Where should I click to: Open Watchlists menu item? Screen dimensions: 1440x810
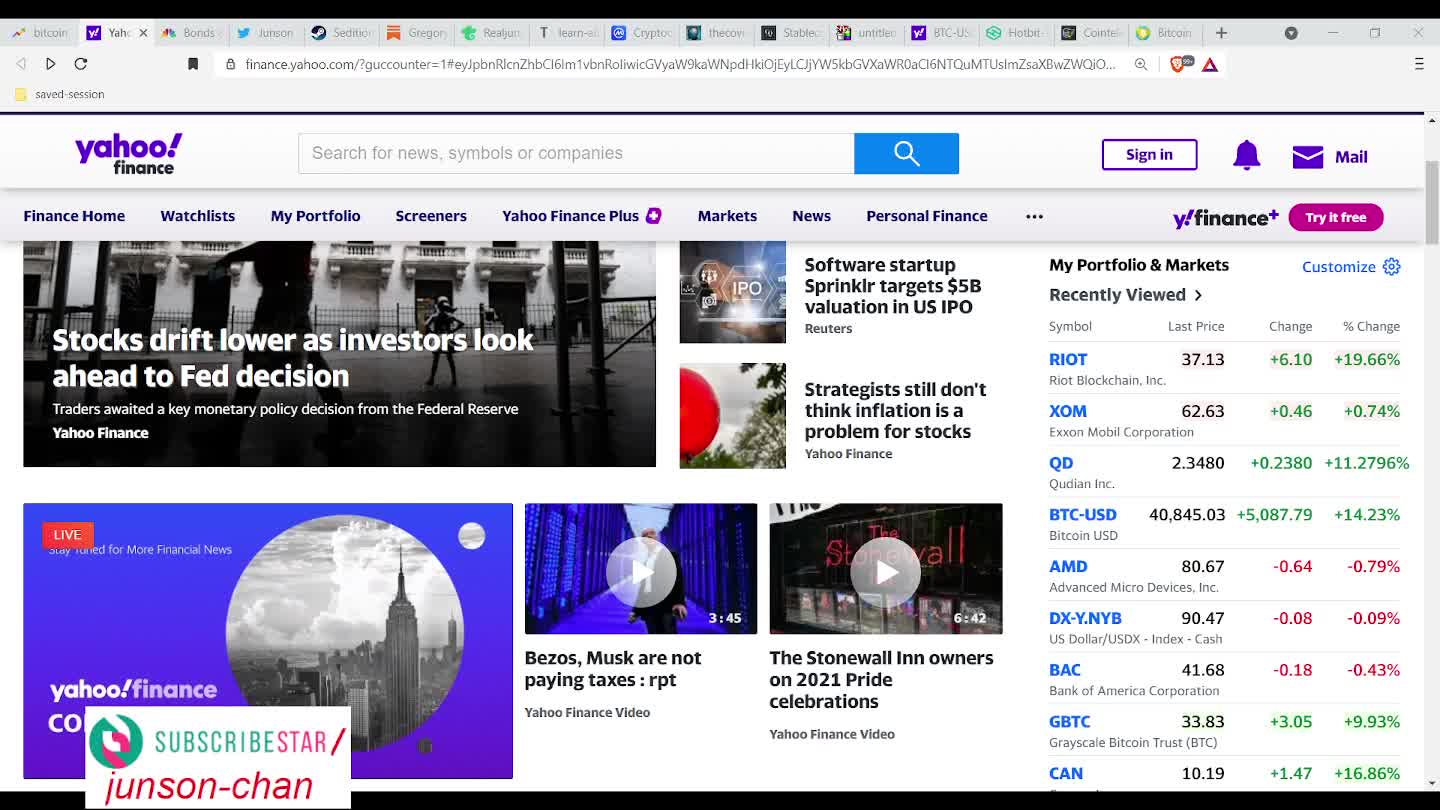198,216
